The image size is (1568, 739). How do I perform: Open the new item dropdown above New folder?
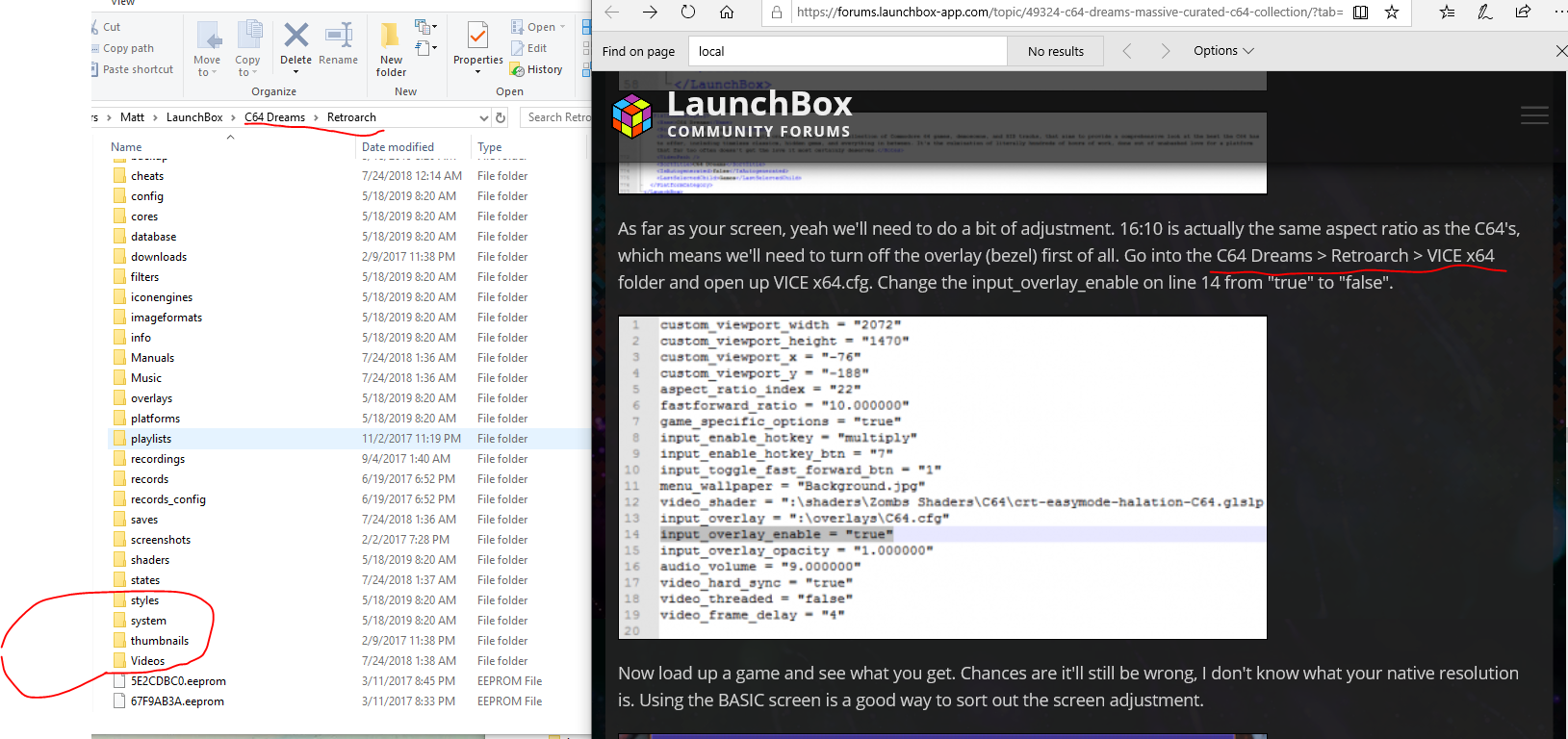point(425,26)
